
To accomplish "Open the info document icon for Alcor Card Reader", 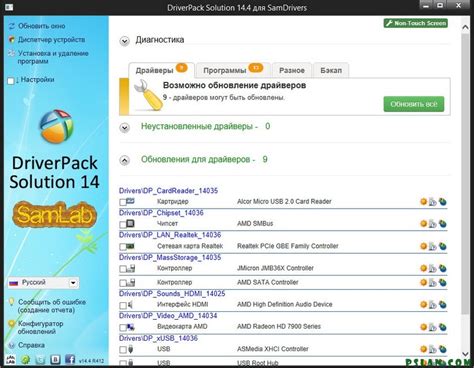I will (433, 202).
